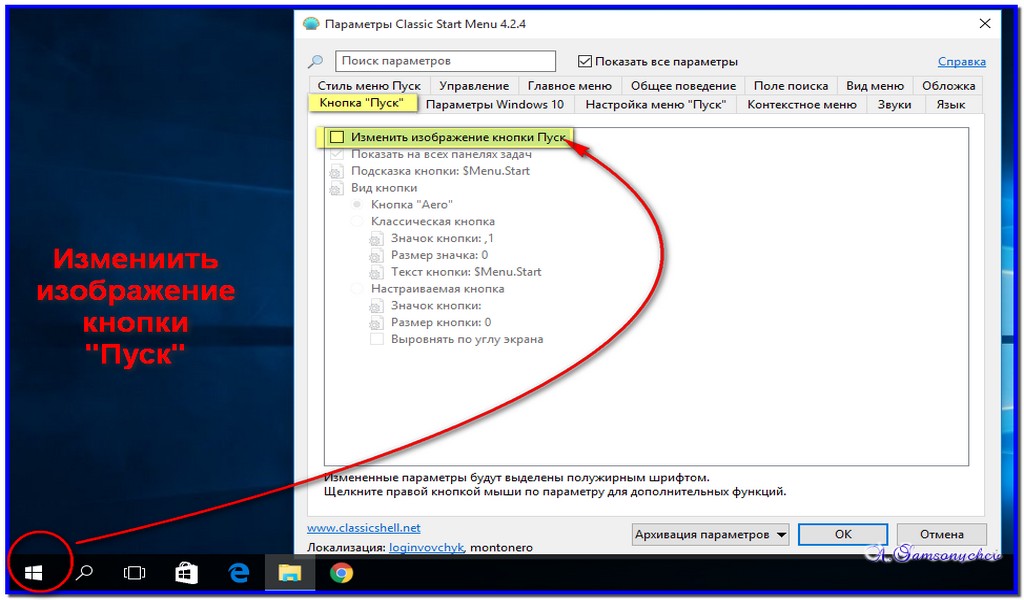Switch to Контекстное меню tab
The height and width of the screenshot is (600, 1024).
pyautogui.click(x=802, y=104)
